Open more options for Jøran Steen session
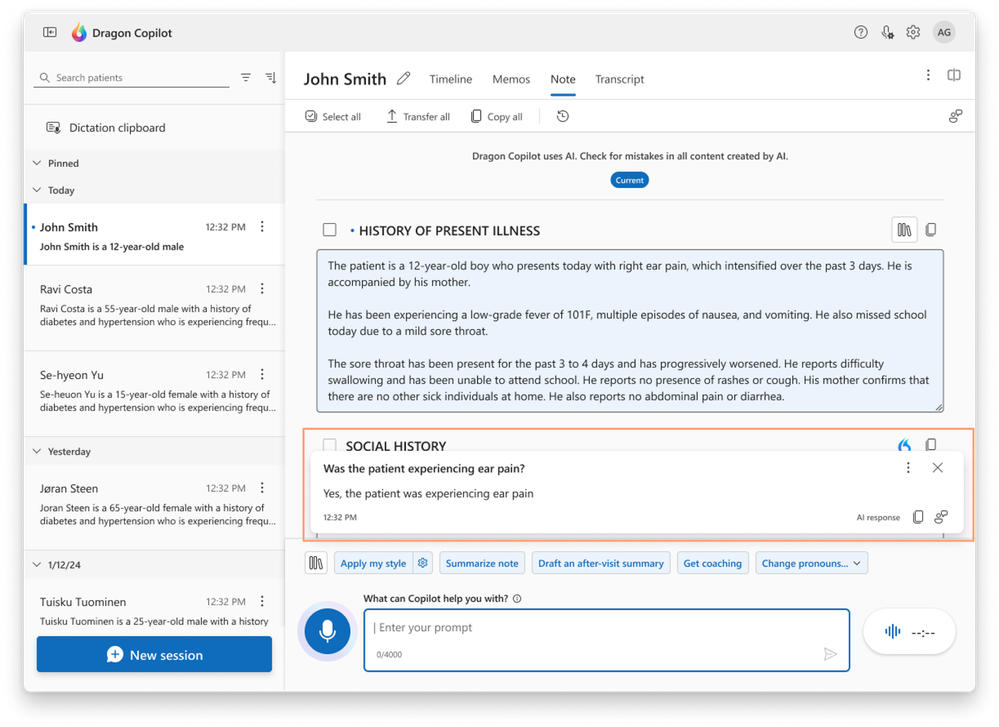999x727 pixels. point(262,487)
